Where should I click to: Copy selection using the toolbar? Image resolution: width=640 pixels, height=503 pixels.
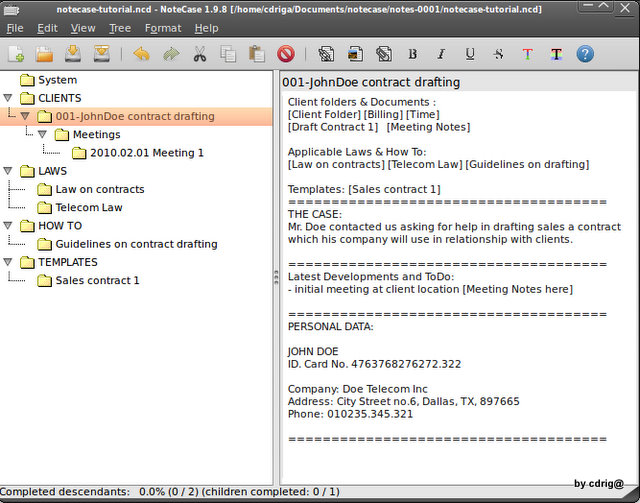point(228,54)
